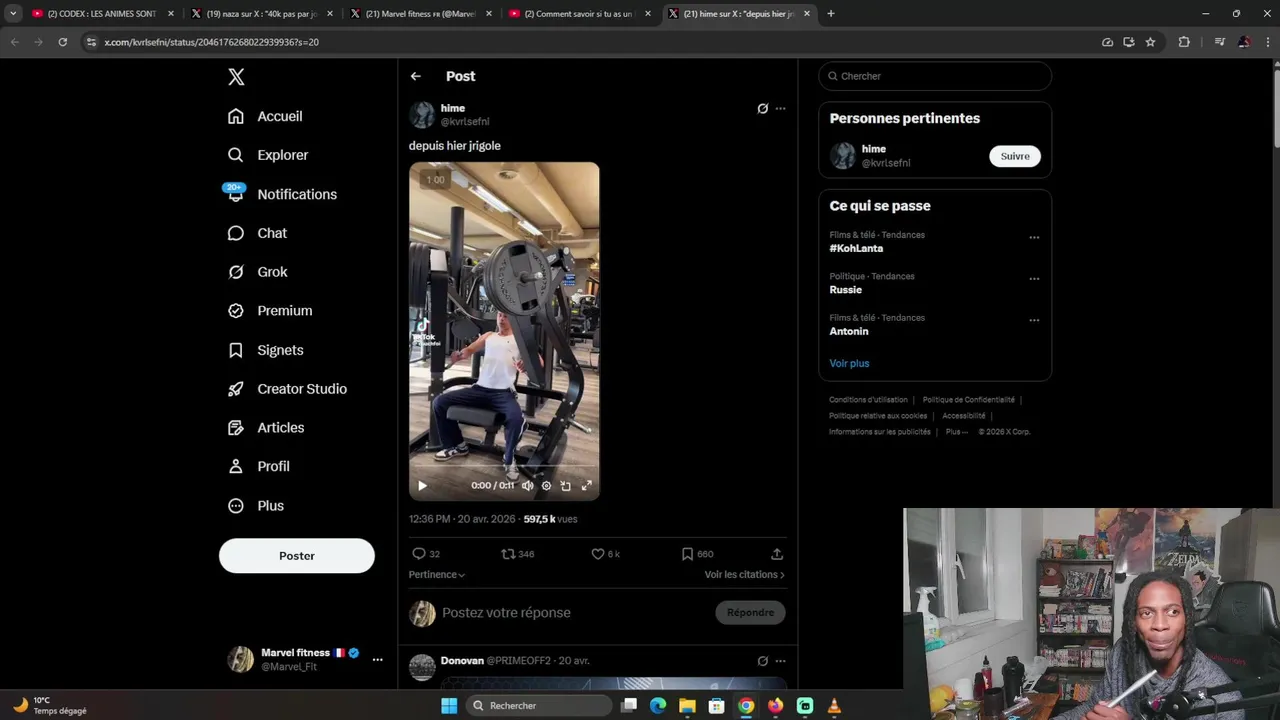This screenshot has height=720, width=1280.
Task: Toggle picture-in-picture on video
Action: [566, 486]
